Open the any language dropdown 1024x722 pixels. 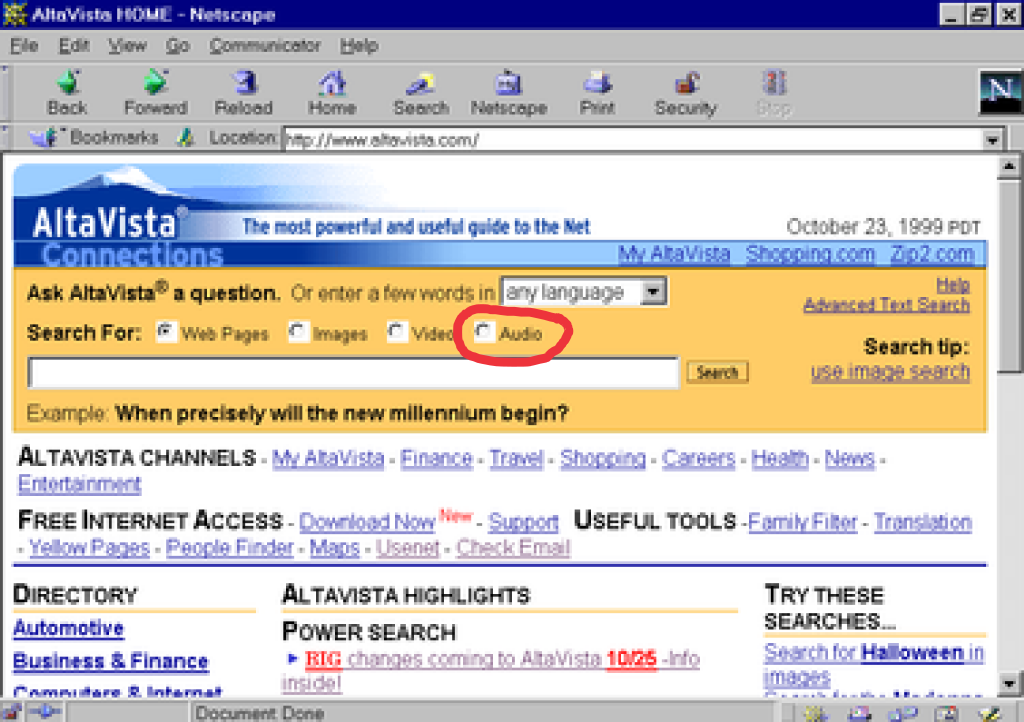click(x=584, y=292)
